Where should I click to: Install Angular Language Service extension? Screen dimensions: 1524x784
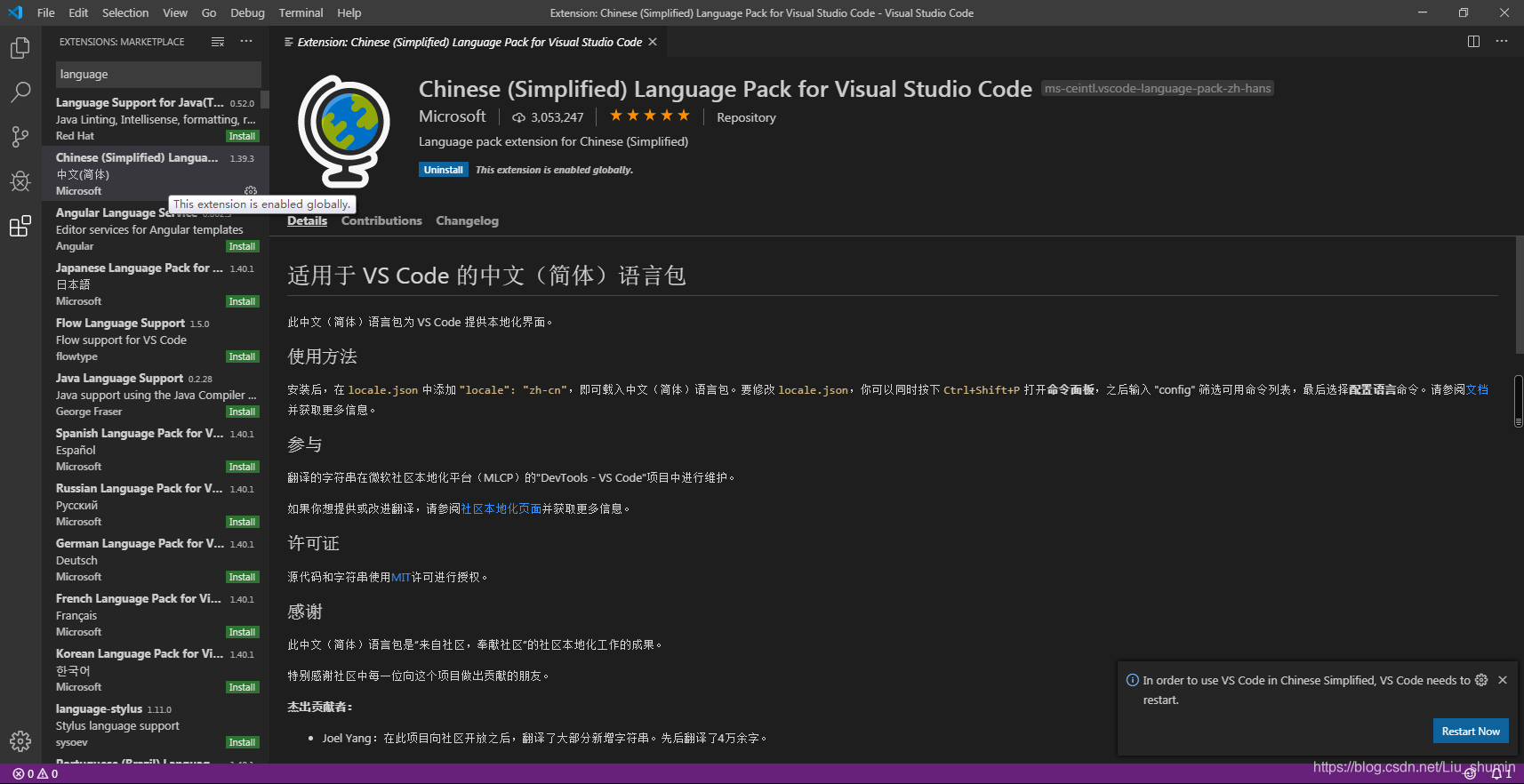pos(242,246)
